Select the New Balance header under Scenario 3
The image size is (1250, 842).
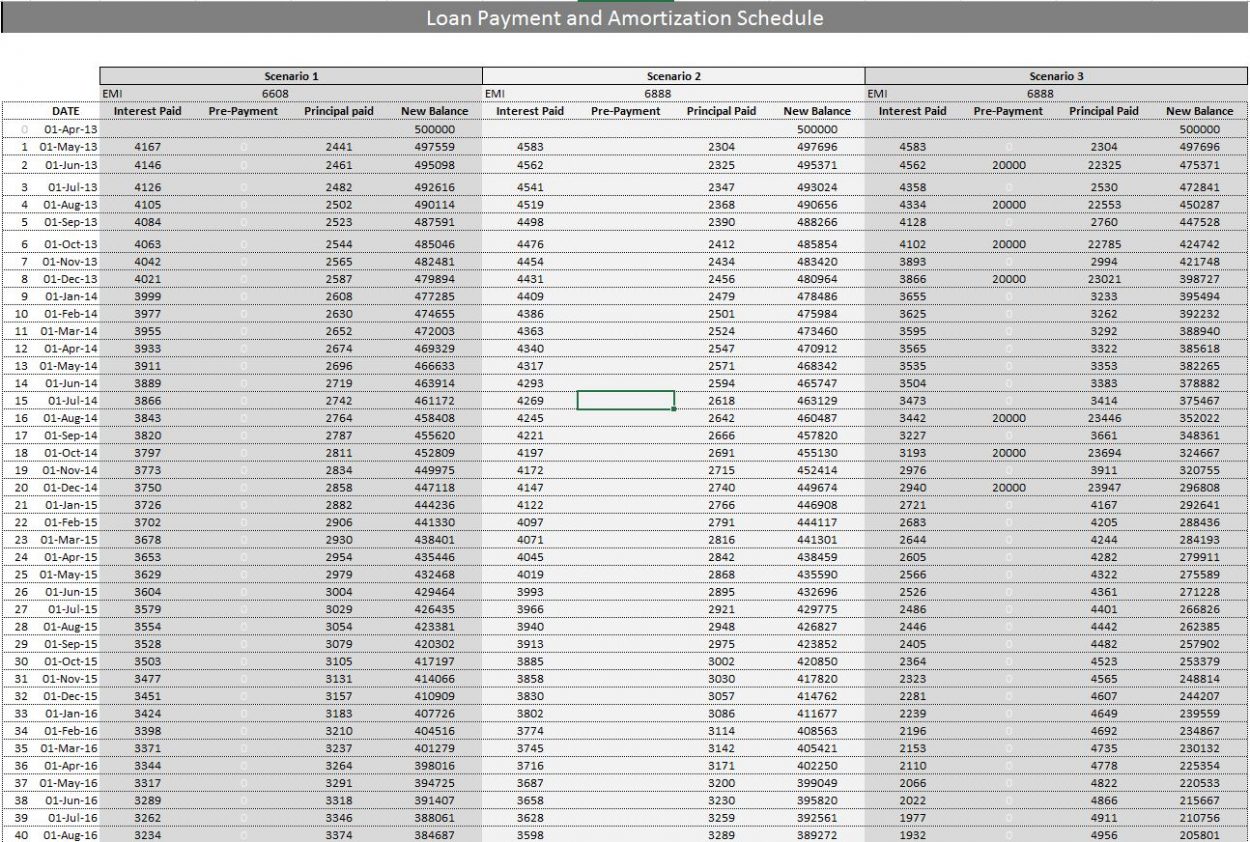(1201, 111)
